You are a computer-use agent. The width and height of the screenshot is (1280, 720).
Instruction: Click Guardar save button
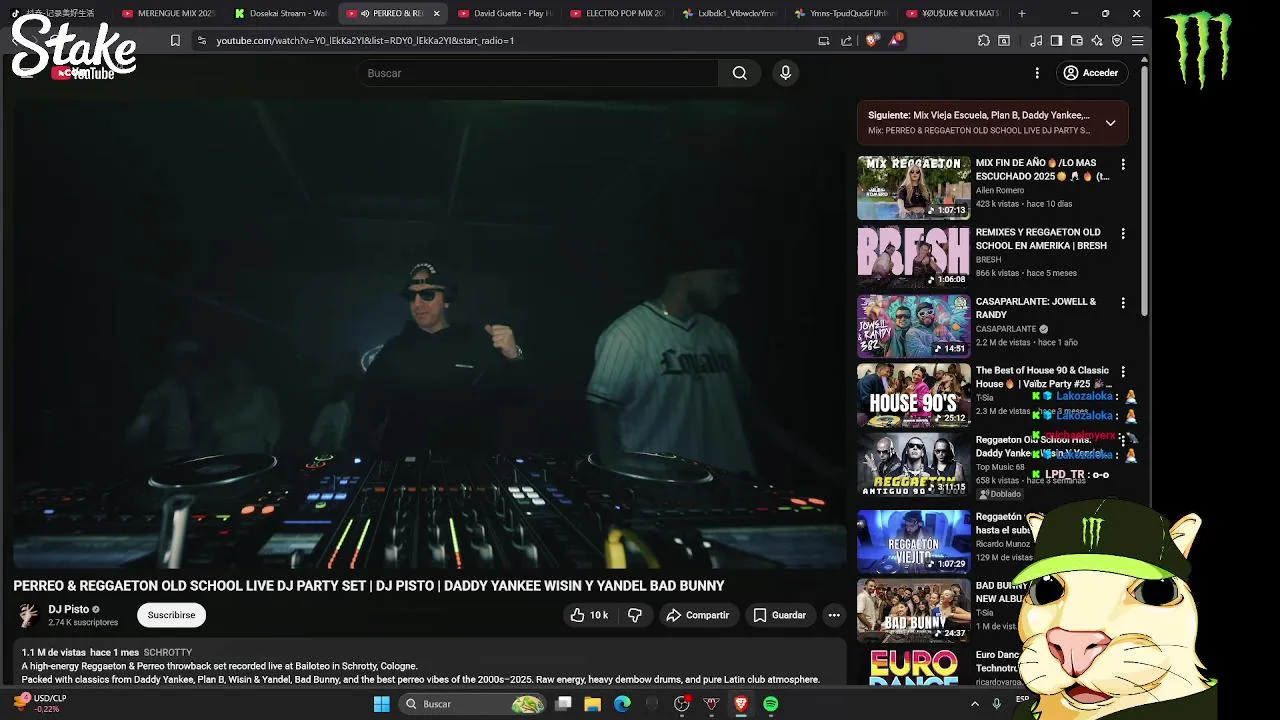[779, 615]
